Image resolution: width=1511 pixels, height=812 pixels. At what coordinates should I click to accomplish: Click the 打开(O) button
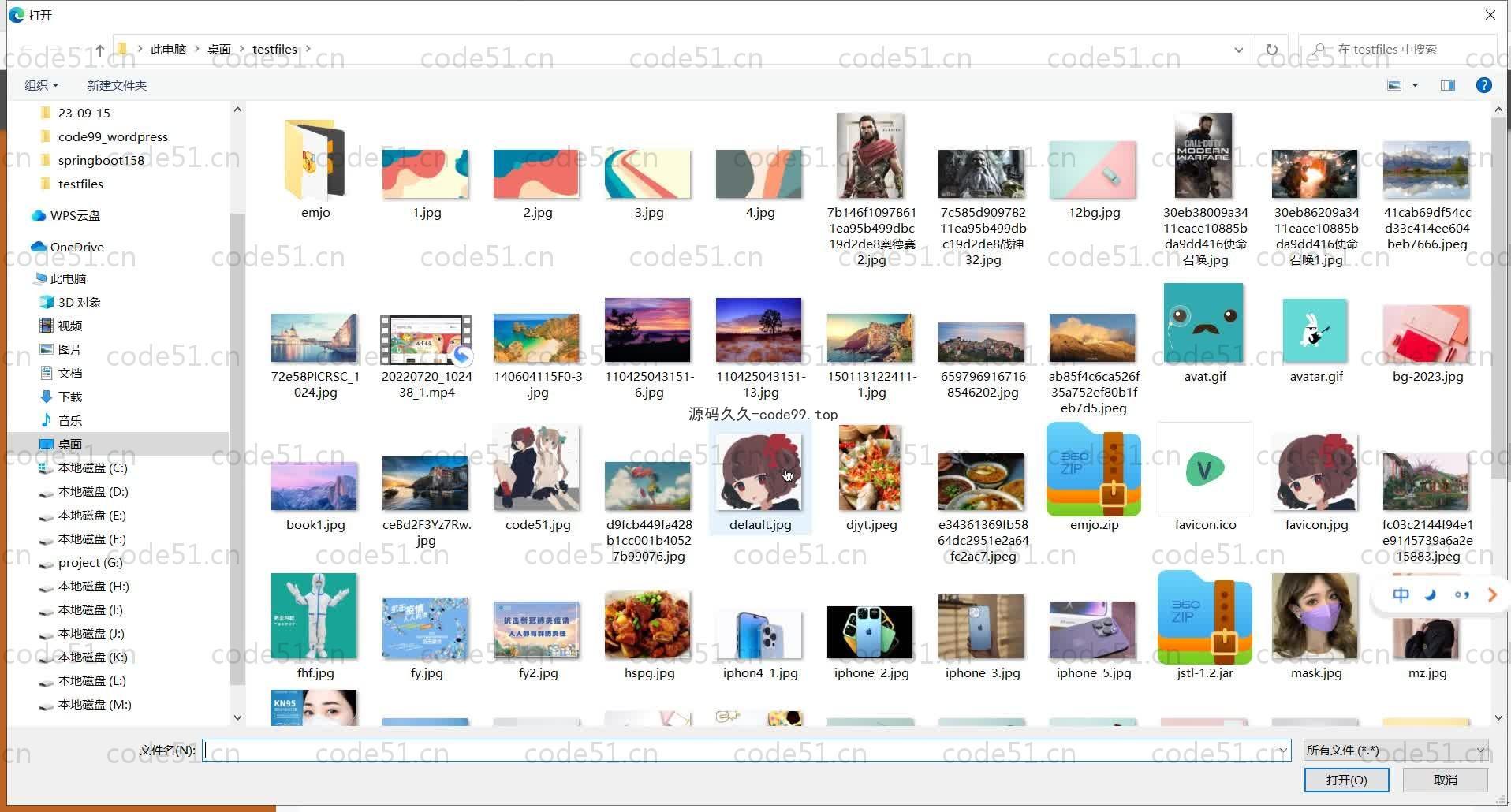tap(1346, 780)
